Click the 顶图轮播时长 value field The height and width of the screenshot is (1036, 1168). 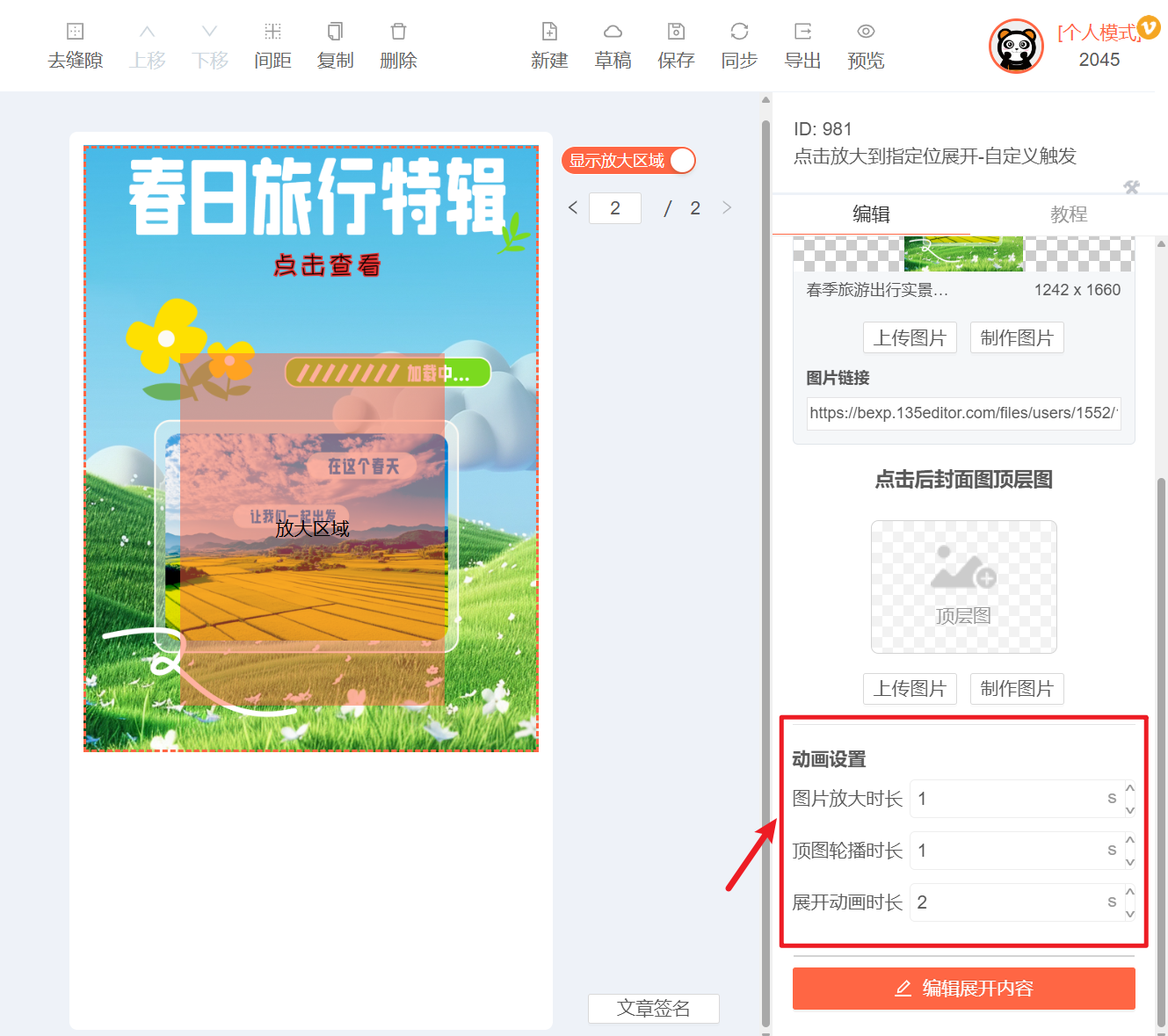(1016, 851)
